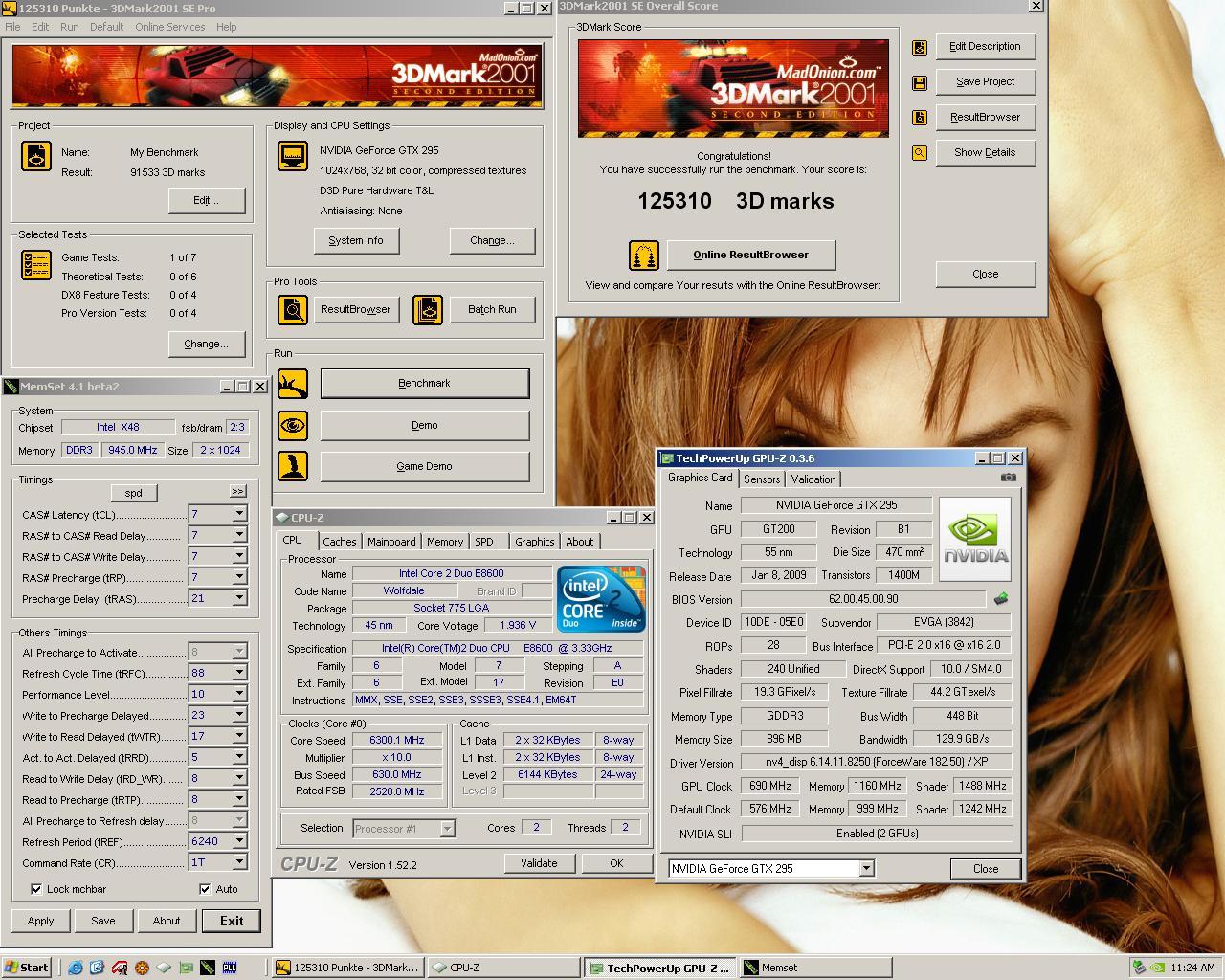This screenshot has height=980, width=1225.
Task: Open the Refresh Cycle Time (tRFC) dropdown
Action: tap(239, 673)
